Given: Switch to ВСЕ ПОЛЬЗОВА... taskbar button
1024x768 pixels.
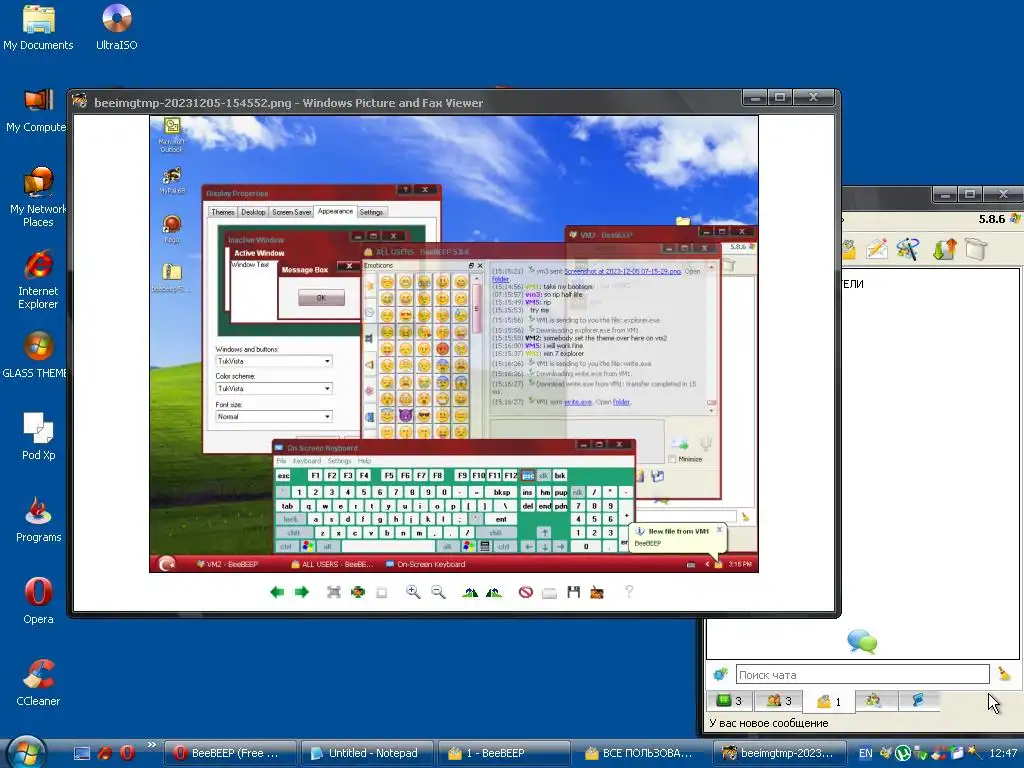Looking at the screenshot, I should click(641, 753).
